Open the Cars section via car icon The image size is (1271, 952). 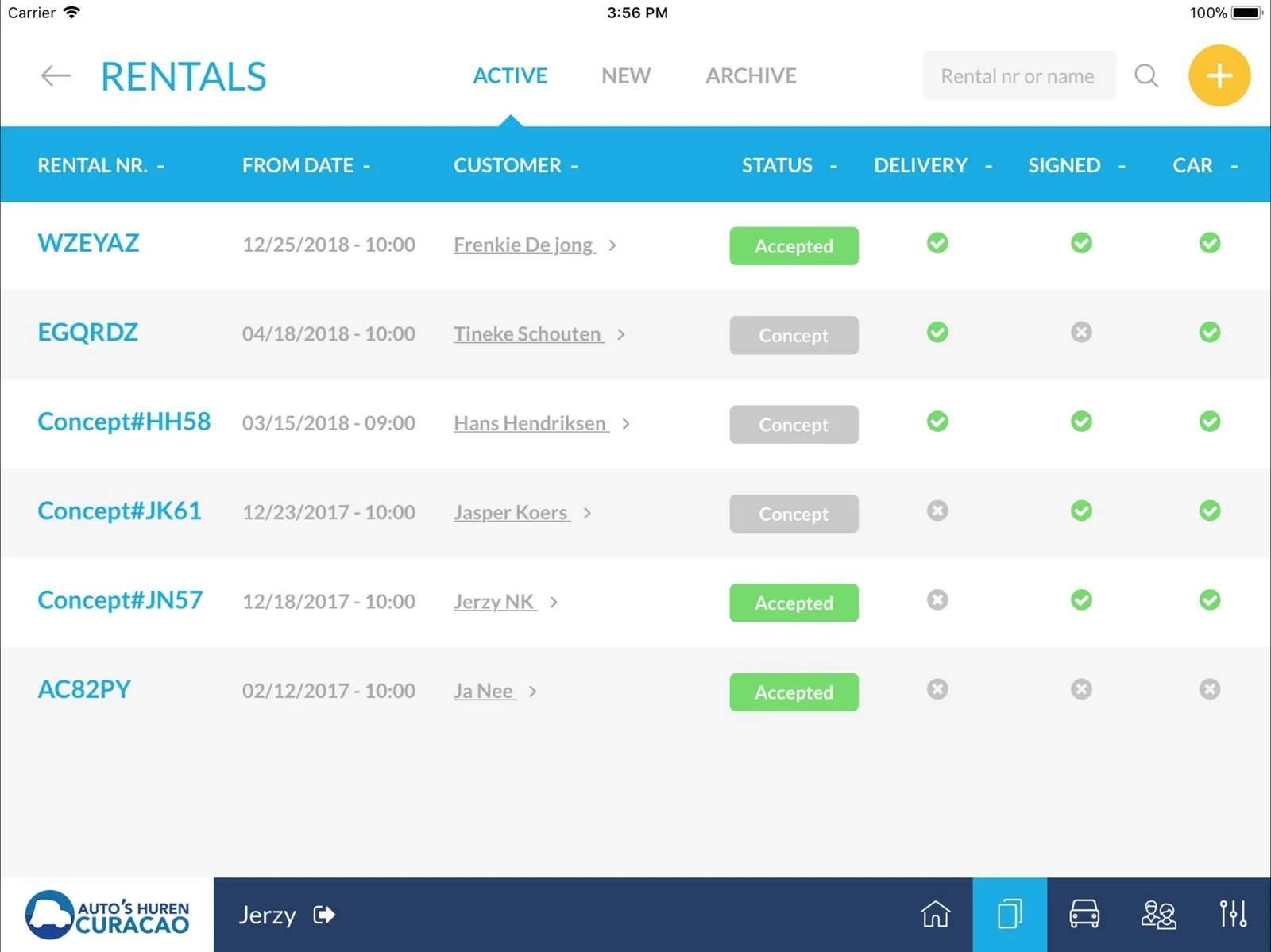pos(1084,914)
